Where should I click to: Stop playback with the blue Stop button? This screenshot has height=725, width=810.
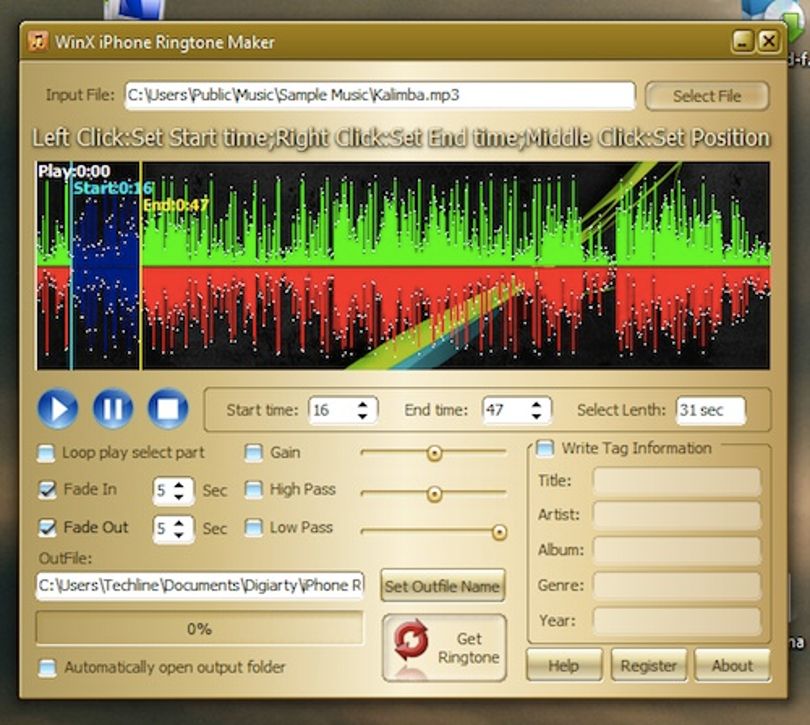pyautogui.click(x=168, y=409)
